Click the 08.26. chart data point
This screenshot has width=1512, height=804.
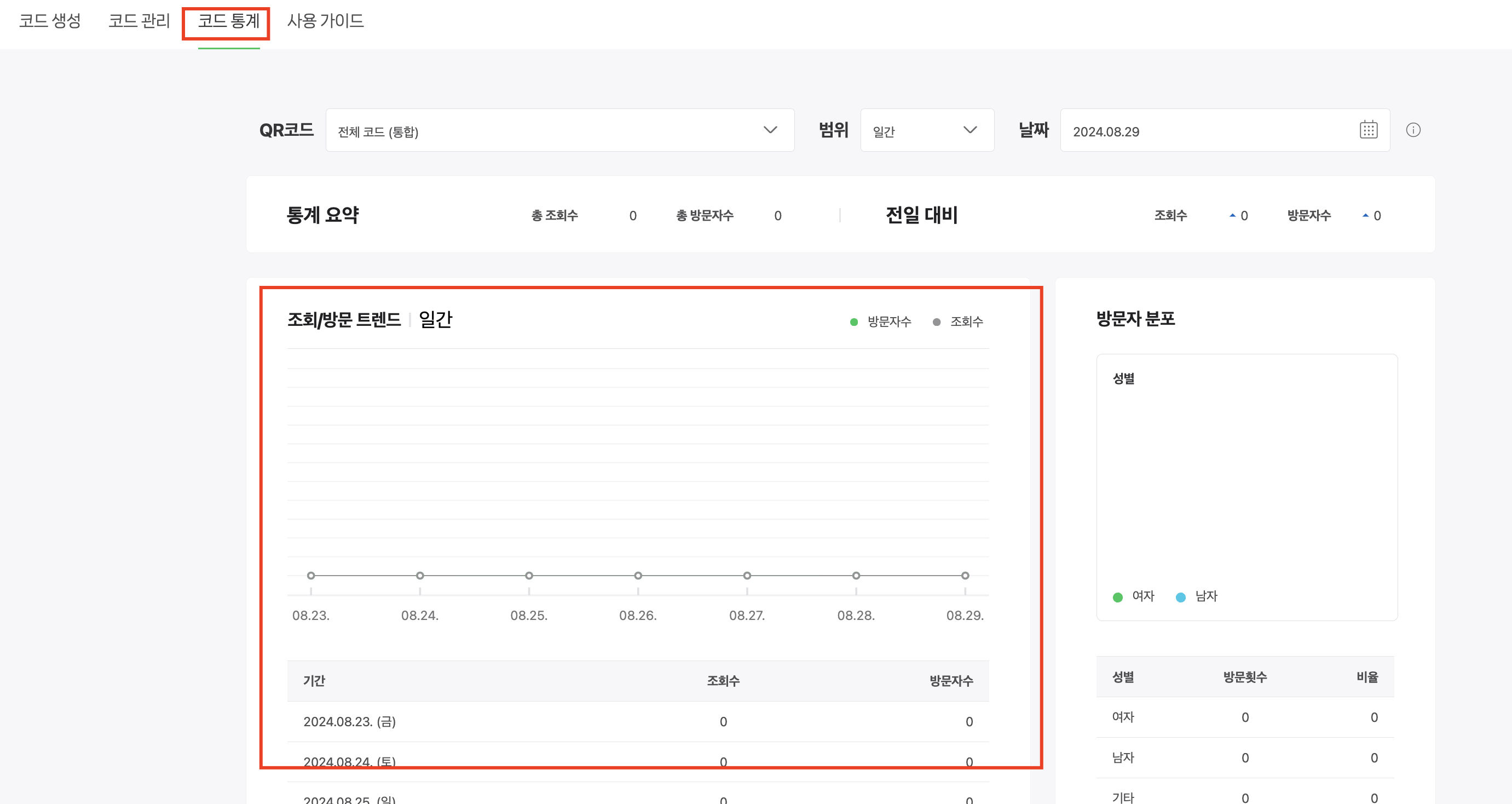point(638,576)
